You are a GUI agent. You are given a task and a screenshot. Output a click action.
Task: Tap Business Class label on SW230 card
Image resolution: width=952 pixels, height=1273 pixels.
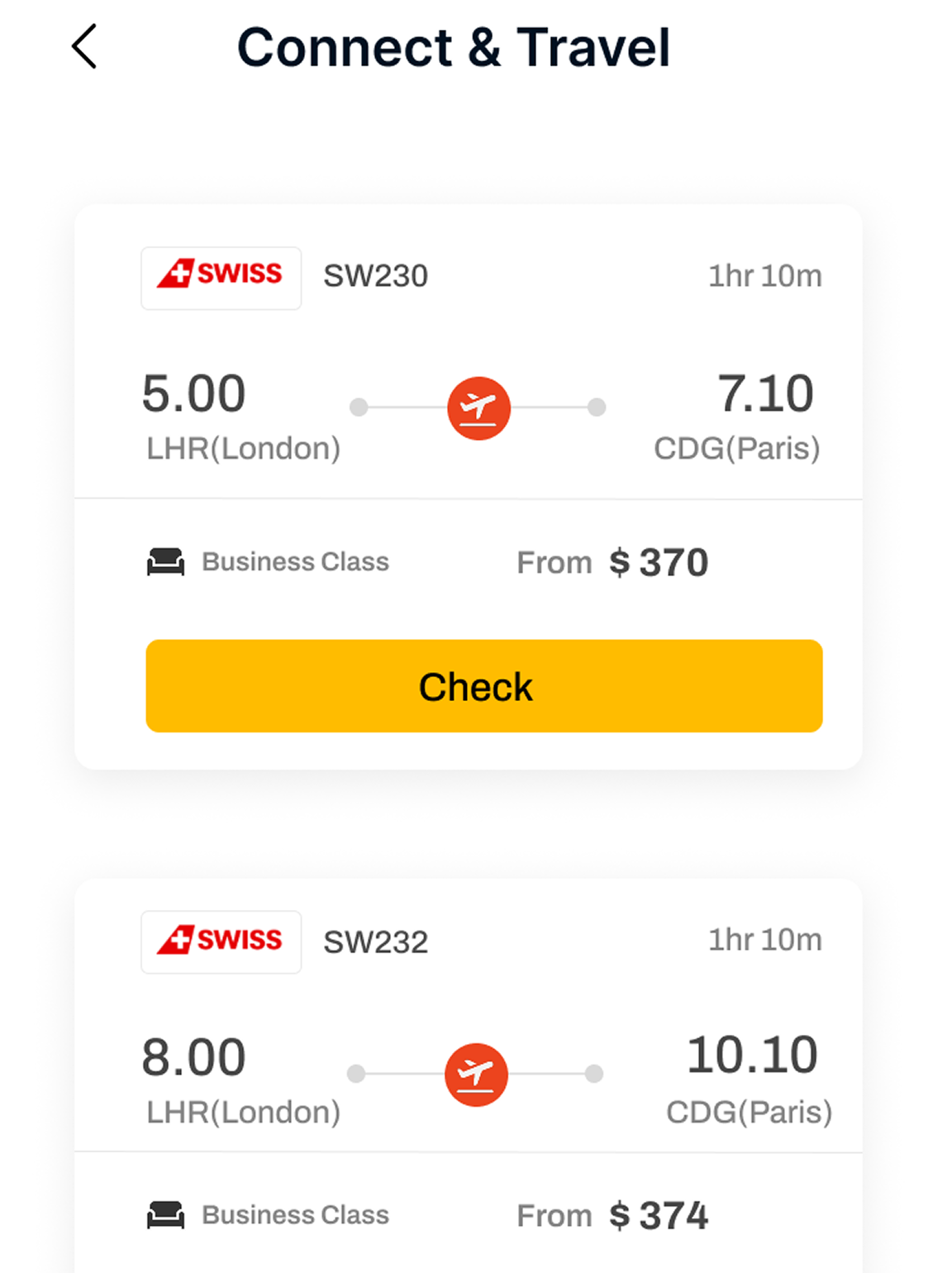295,562
